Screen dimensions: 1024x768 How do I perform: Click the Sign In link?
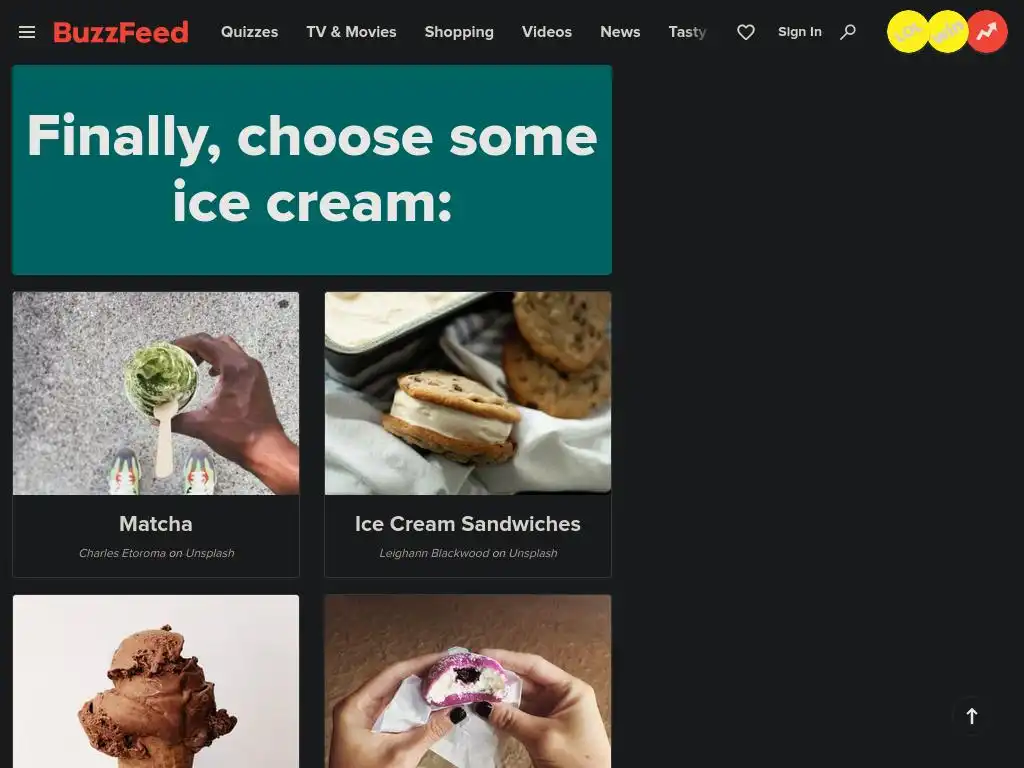coord(799,32)
